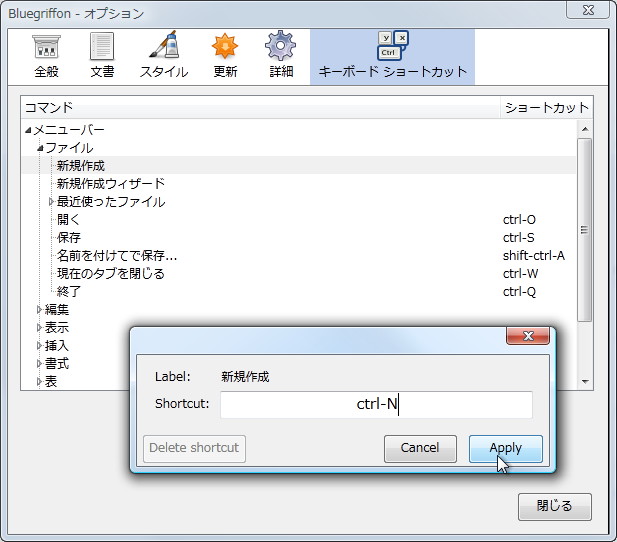Open the 更新 update settings icon
Screen dimensions: 617x542
pos(225,56)
